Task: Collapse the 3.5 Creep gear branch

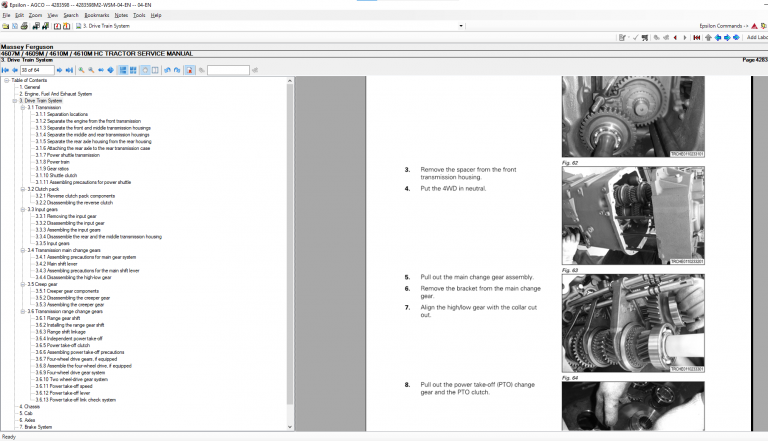Action: [x=23, y=284]
